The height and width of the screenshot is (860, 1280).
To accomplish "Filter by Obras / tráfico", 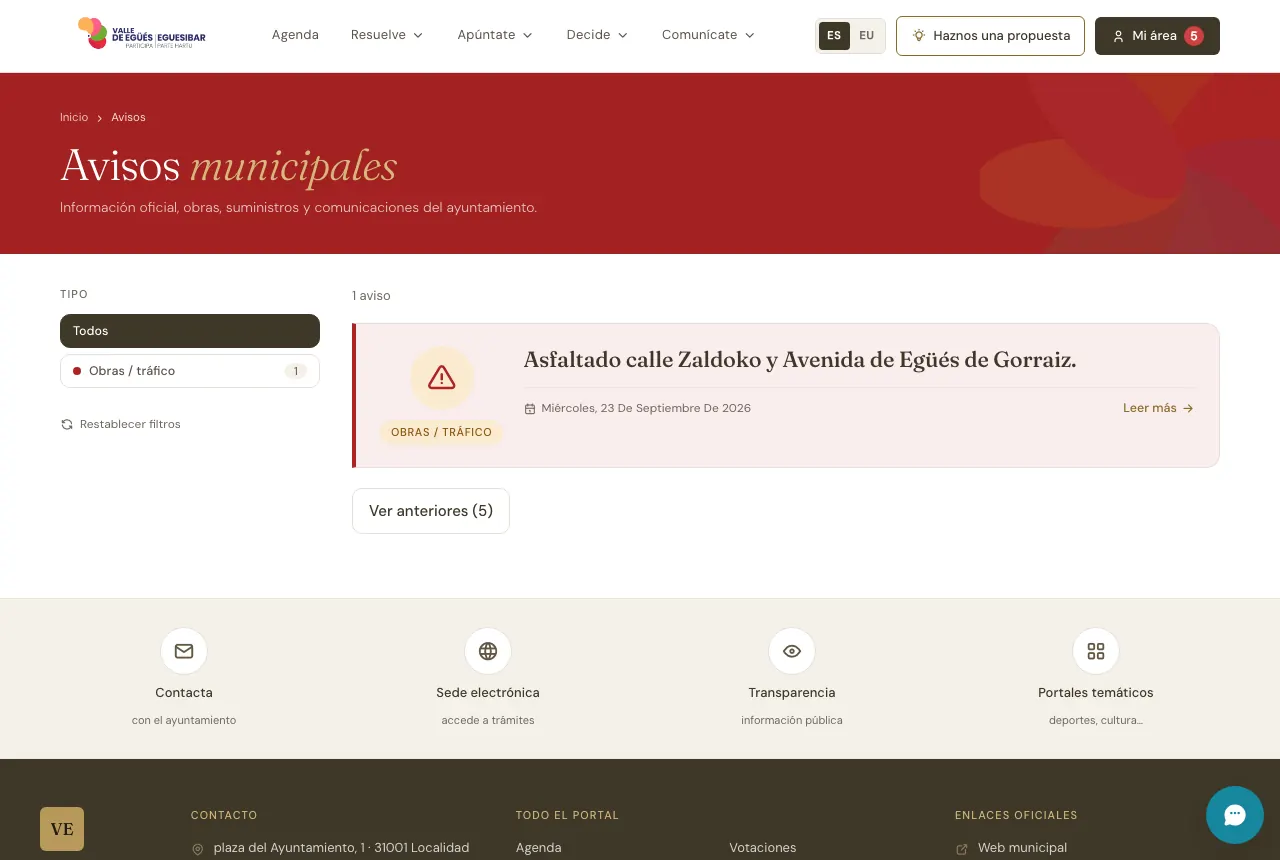I will [190, 371].
